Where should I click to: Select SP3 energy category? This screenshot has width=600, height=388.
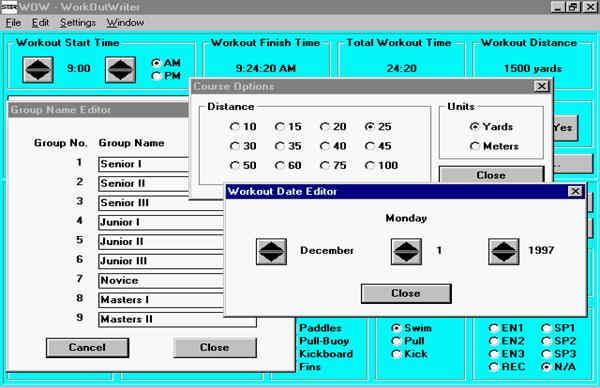(x=559, y=354)
